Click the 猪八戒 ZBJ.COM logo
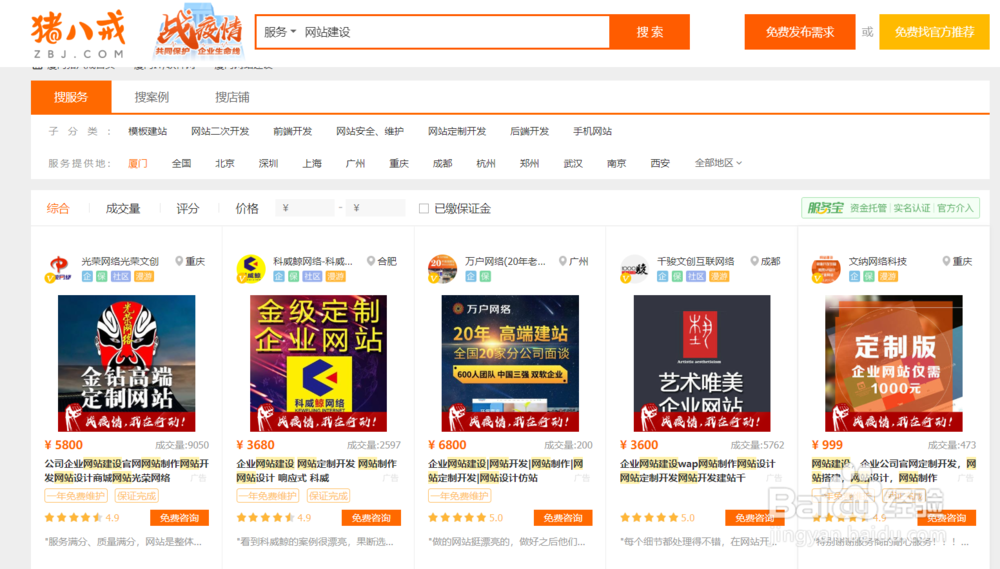 (x=78, y=34)
